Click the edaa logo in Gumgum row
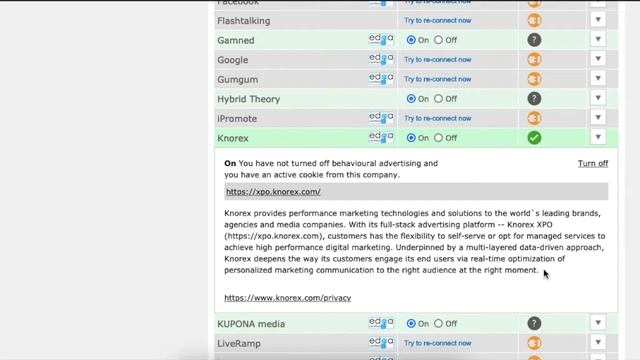This screenshot has height=360, width=640. (381, 79)
